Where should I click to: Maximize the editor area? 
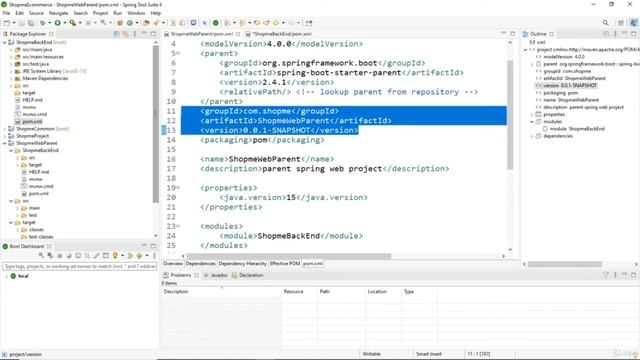513,34
